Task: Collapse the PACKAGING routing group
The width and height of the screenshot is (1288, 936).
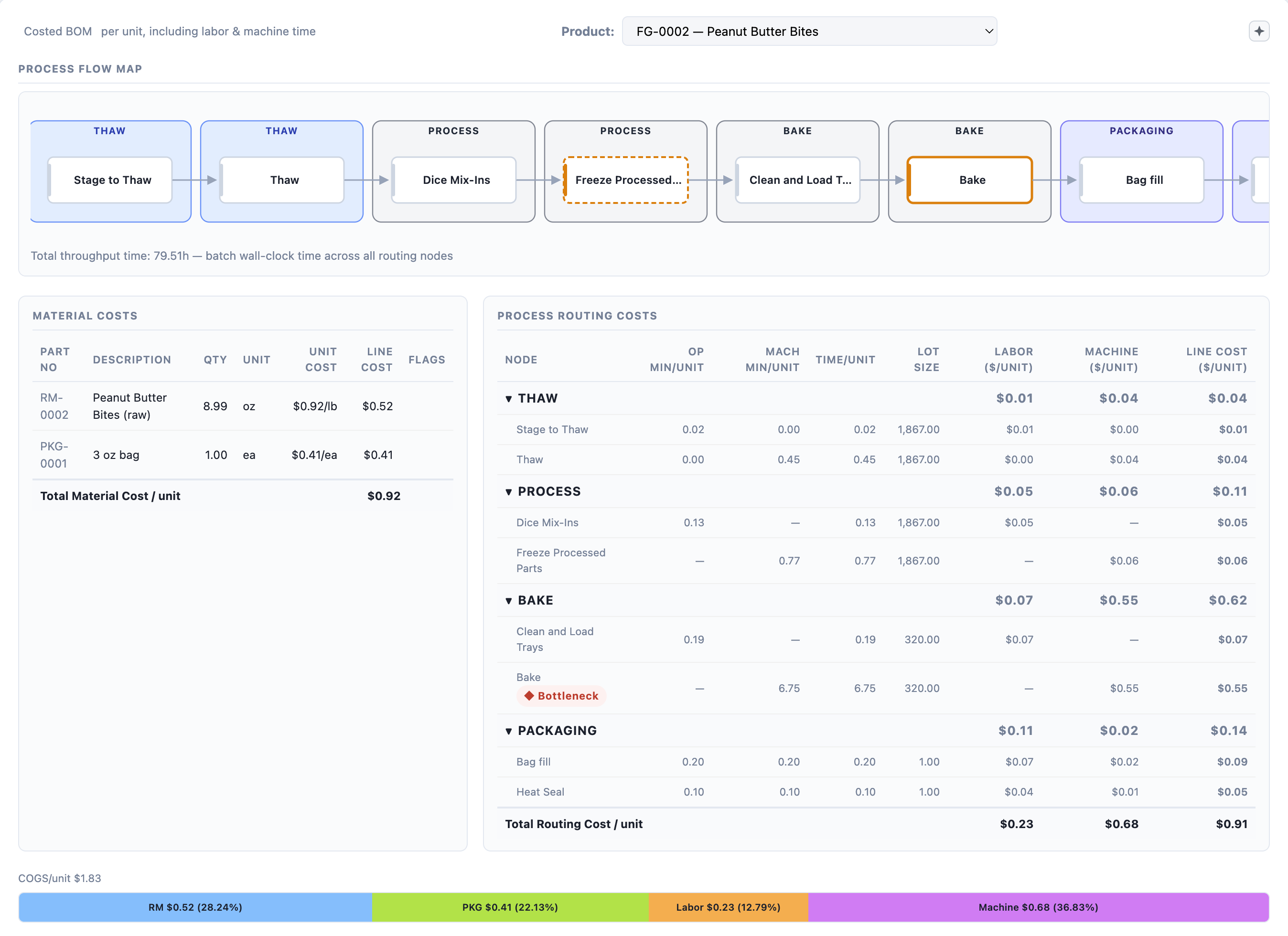Action: point(509,731)
